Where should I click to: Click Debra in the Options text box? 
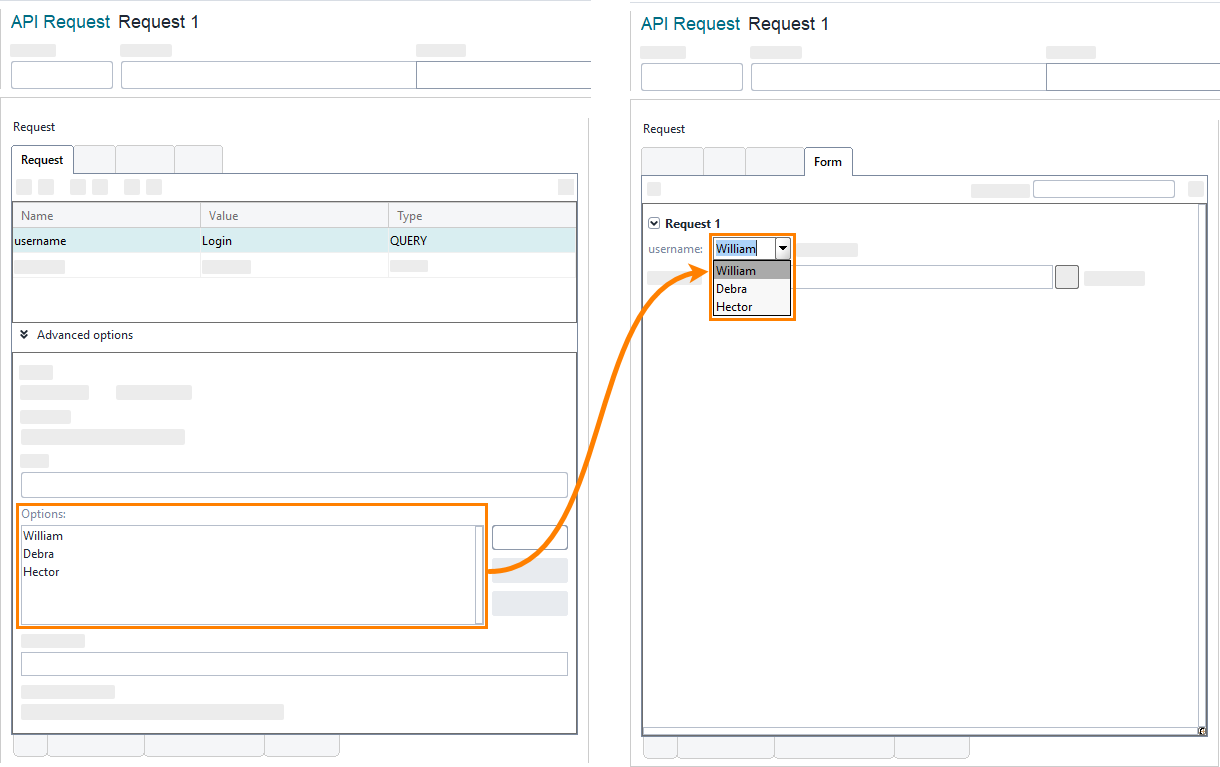pyautogui.click(x=39, y=554)
